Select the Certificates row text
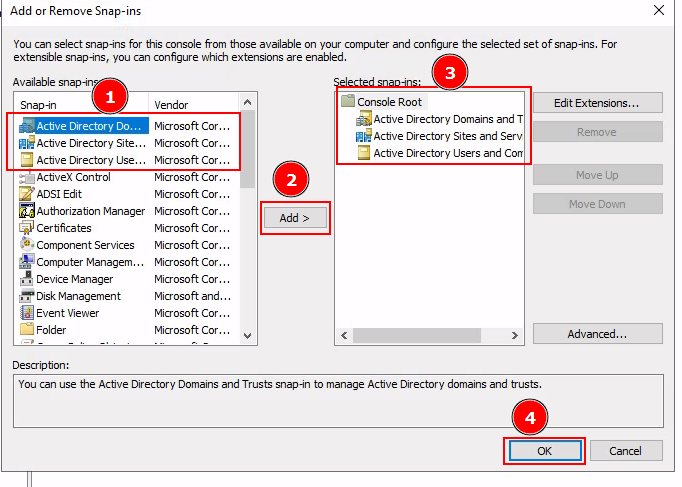682x487 pixels. pyautogui.click(x=64, y=228)
